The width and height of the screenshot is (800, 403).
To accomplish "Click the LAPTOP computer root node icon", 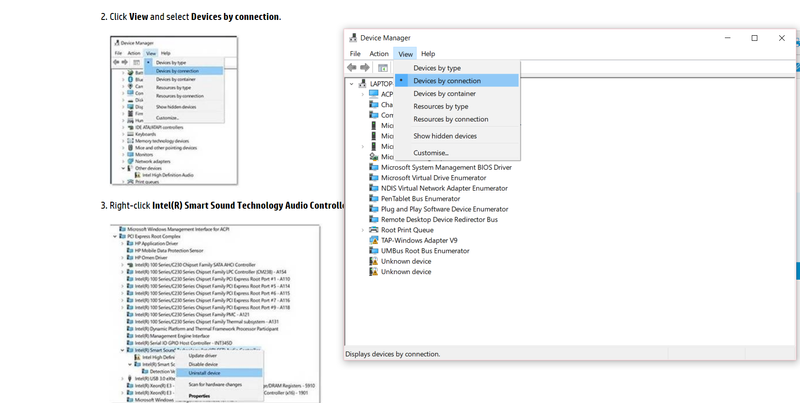I will coord(362,84).
